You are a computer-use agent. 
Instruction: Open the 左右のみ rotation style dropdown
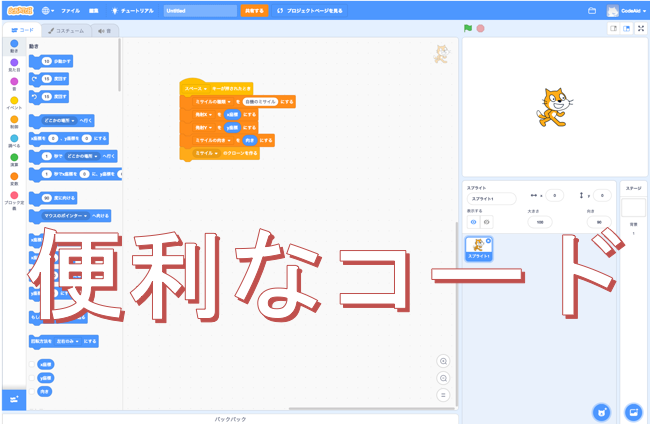(68, 342)
